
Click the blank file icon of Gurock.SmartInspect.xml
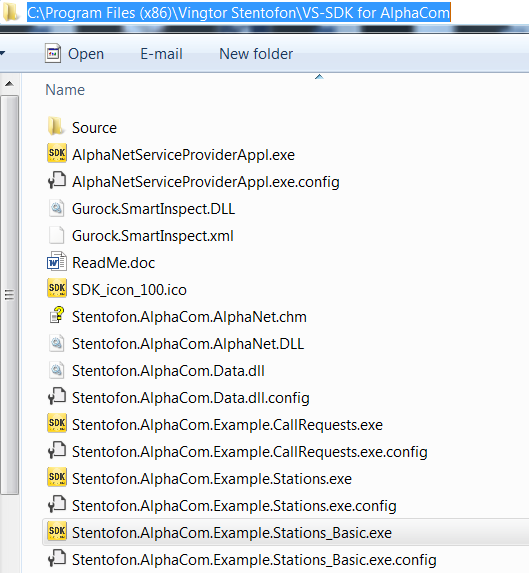click(x=57, y=235)
